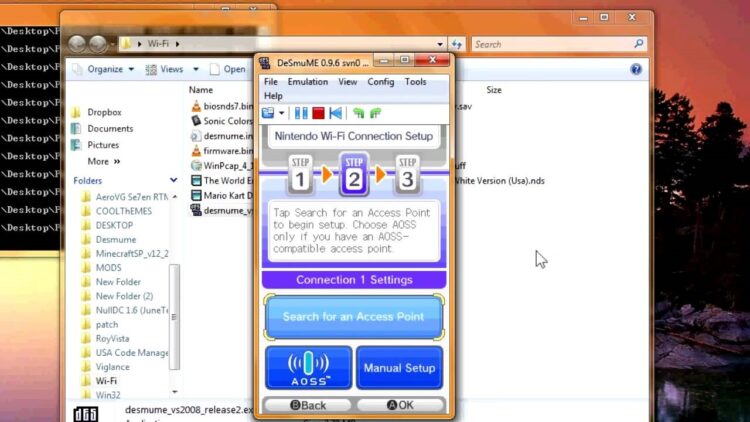750x422 pixels.
Task: Click the DeSmuME title bar app icon
Action: [265, 63]
